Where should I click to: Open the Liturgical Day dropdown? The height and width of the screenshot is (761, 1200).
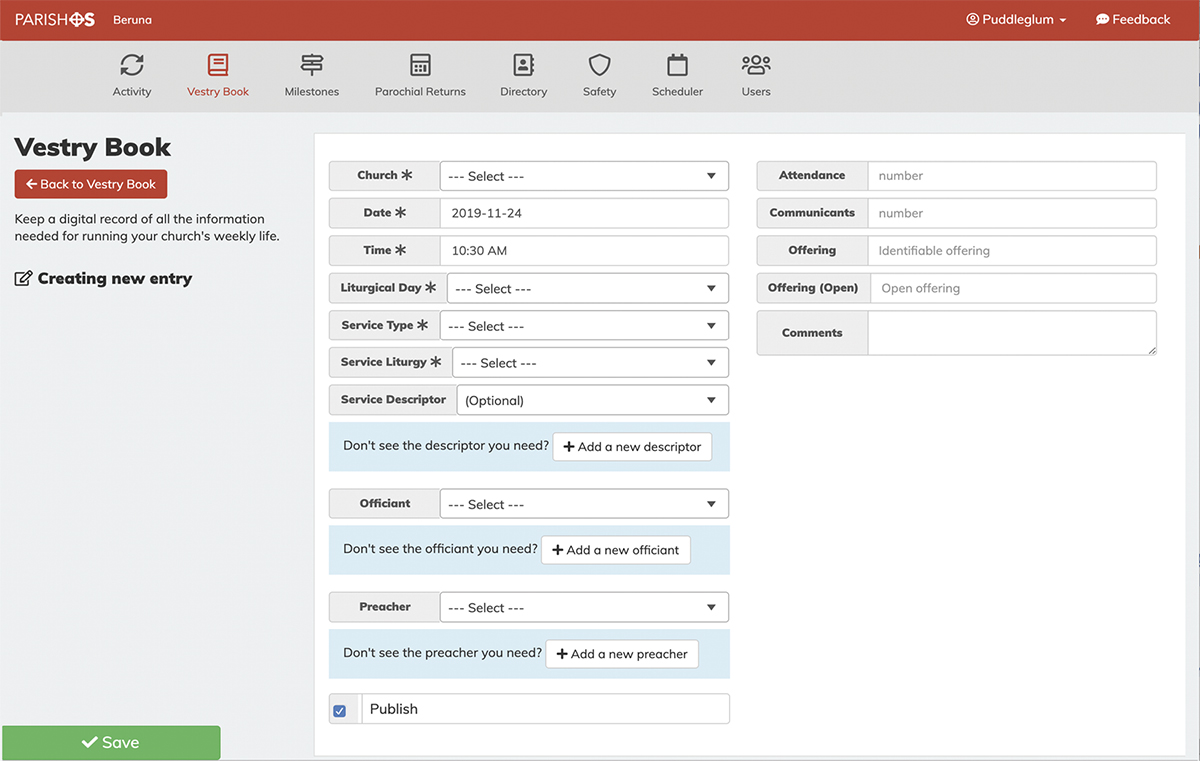(x=587, y=289)
